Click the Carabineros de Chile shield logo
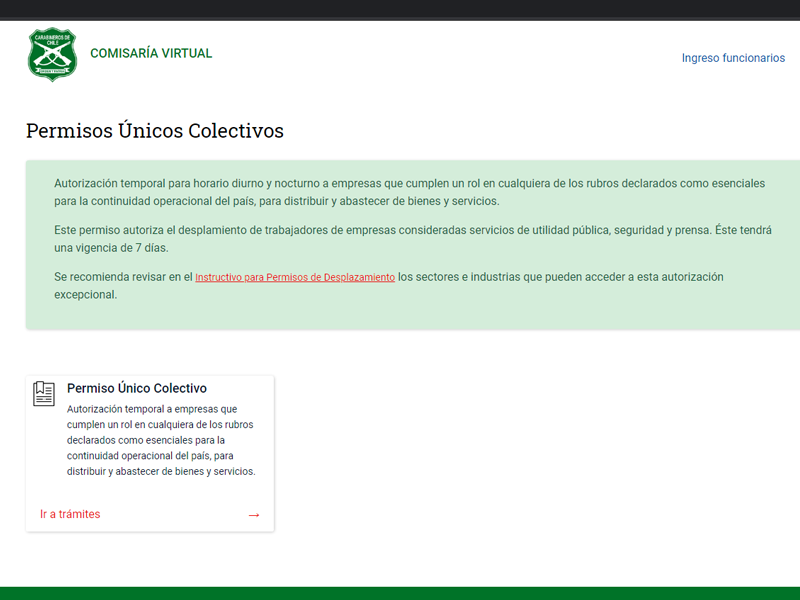 (52, 54)
